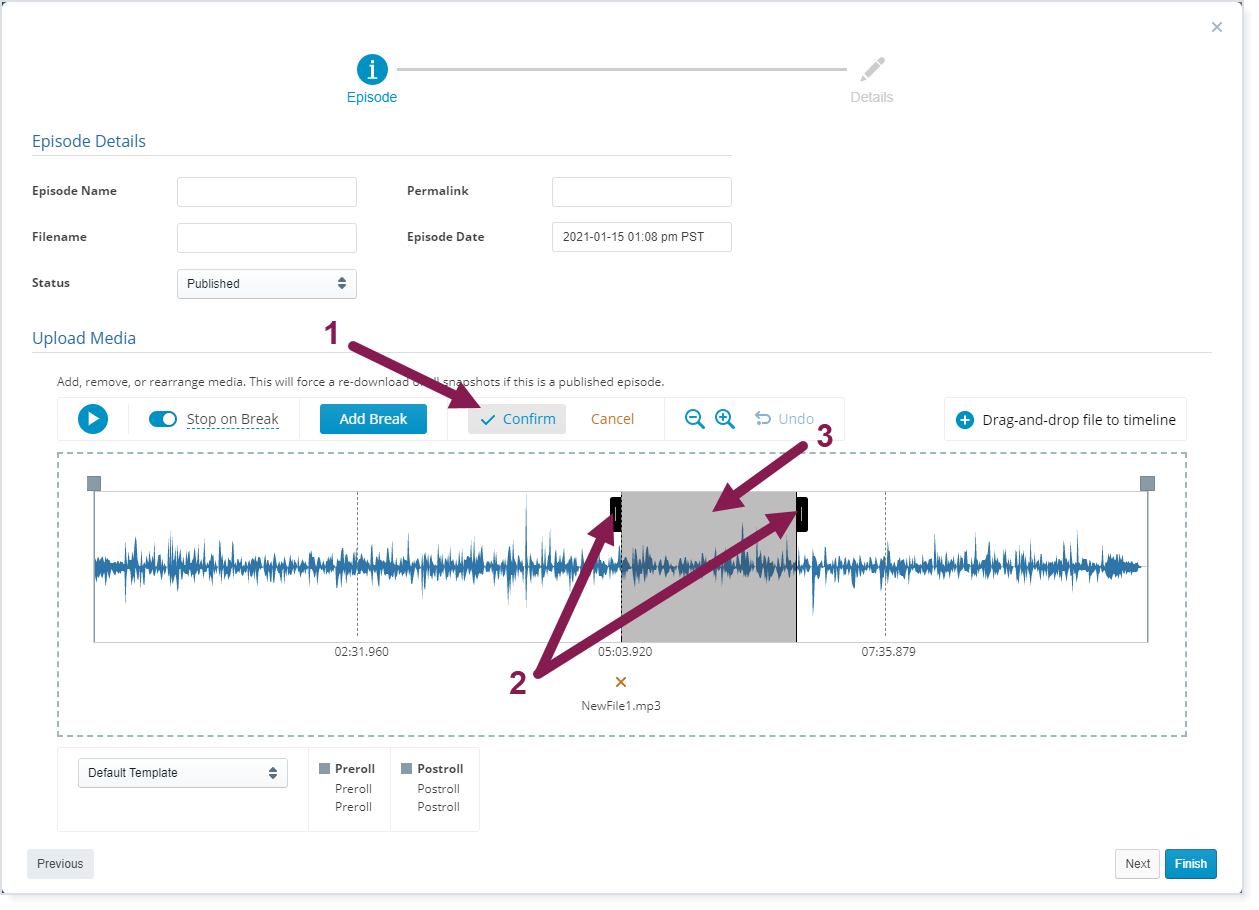Screen dimensions: 1259x910
Task: Click the checkmark icon on Confirm
Action: click(x=488, y=420)
